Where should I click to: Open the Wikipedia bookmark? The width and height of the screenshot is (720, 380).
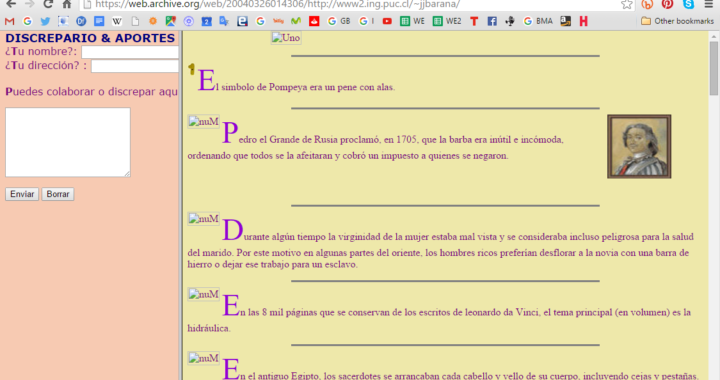[x=117, y=21]
